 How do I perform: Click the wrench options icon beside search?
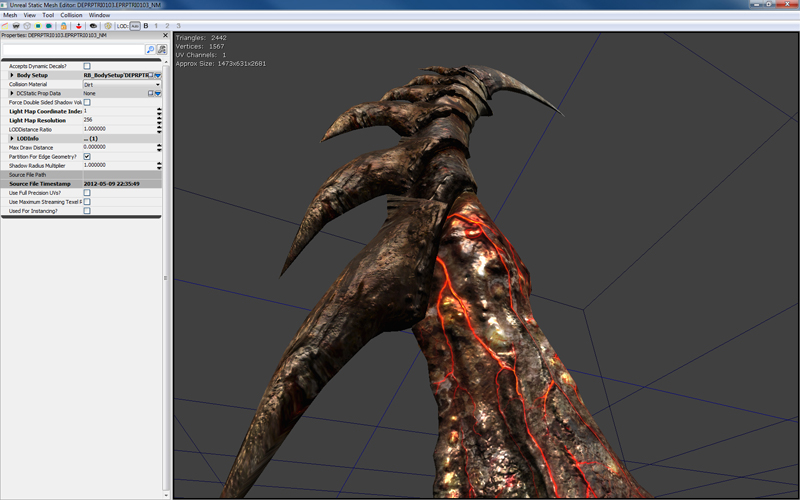(162, 49)
